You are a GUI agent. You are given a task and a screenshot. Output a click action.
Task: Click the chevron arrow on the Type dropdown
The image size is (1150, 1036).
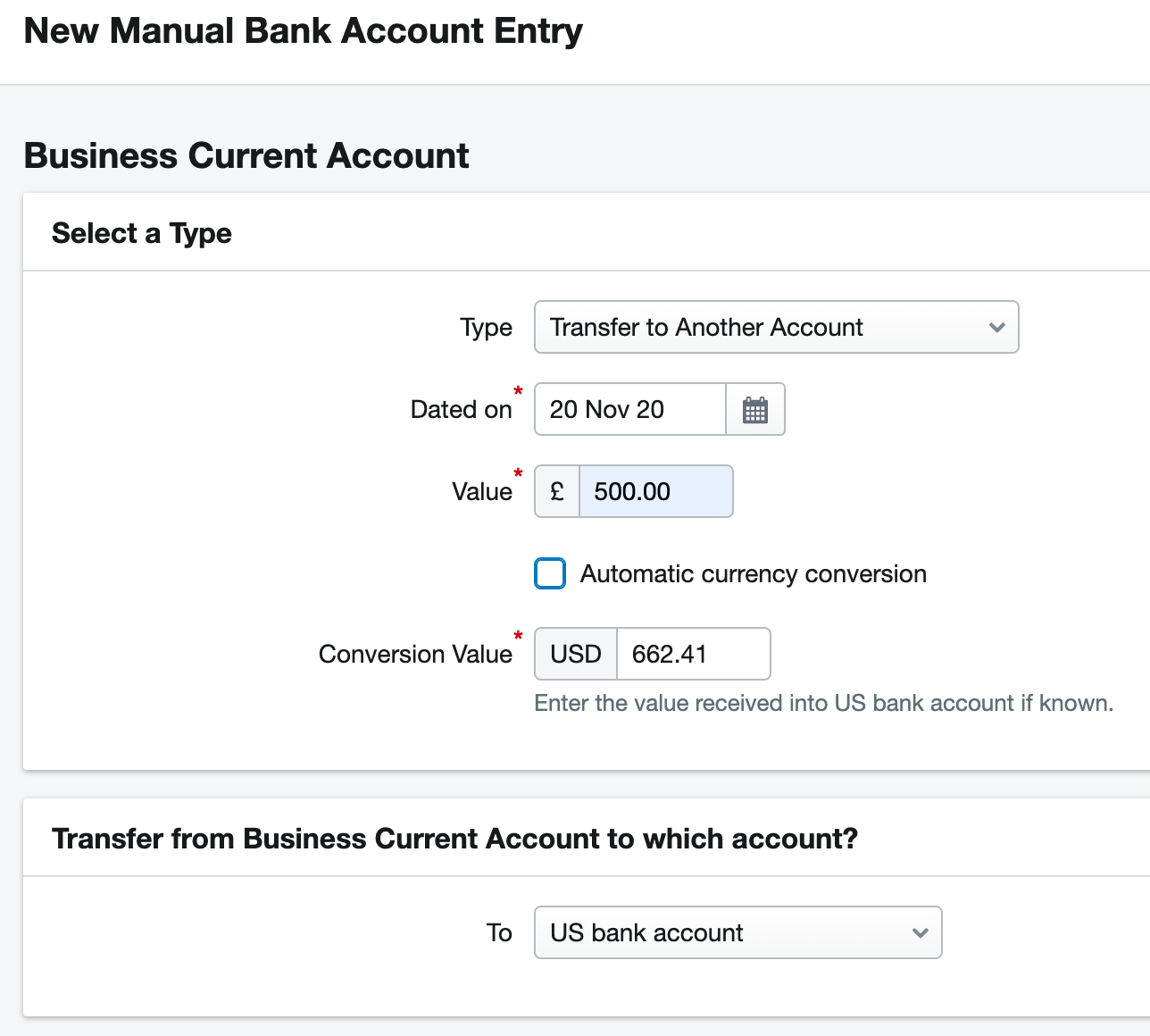(x=997, y=328)
